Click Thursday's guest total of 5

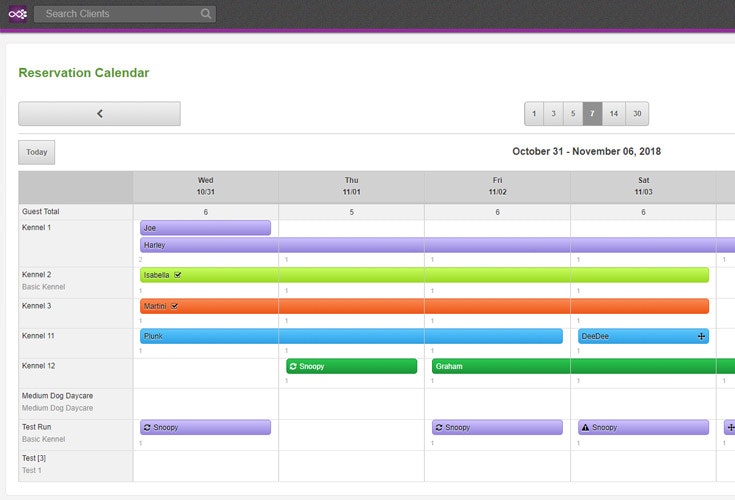tap(352, 212)
